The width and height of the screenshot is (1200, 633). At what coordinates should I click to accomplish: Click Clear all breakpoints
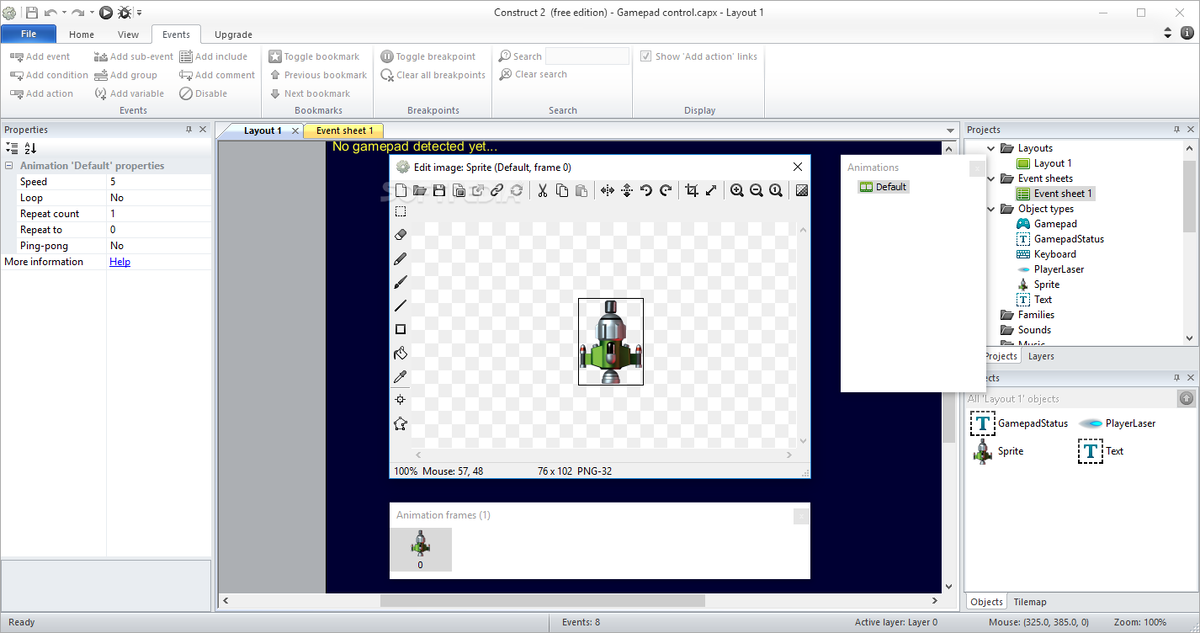(x=433, y=75)
